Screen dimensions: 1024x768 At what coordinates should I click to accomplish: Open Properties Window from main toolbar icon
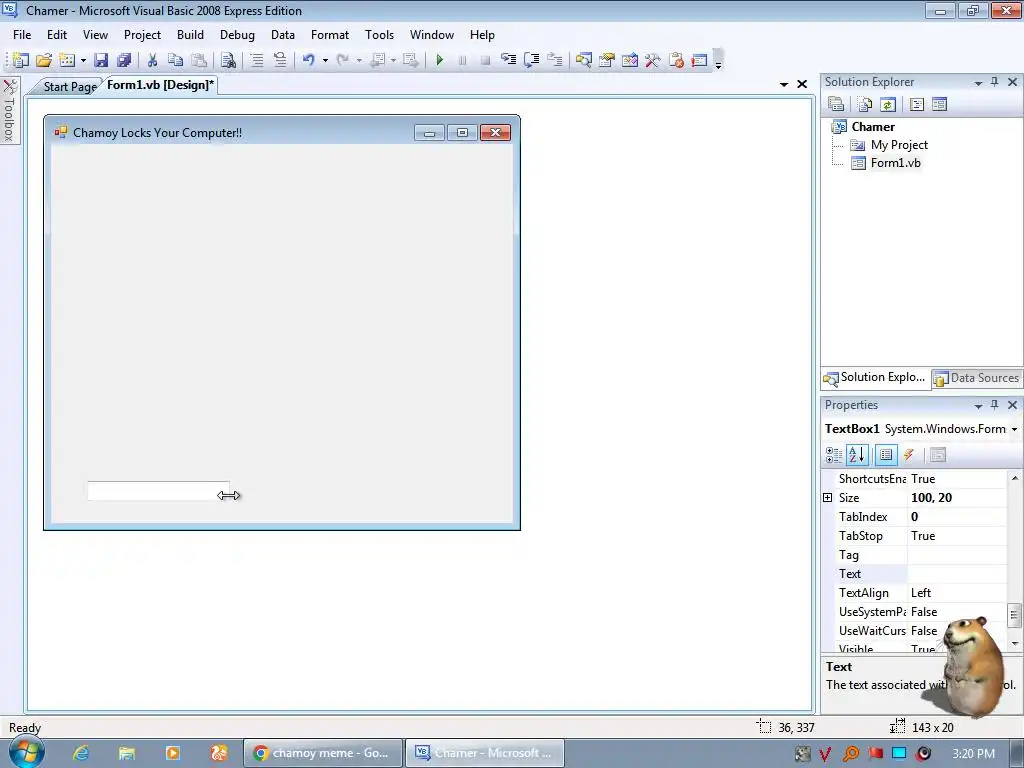[607, 60]
